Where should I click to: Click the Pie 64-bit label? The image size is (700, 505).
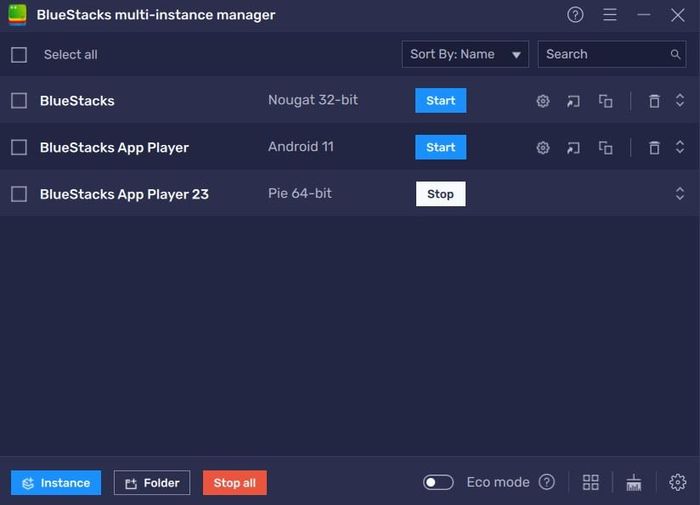[300, 193]
